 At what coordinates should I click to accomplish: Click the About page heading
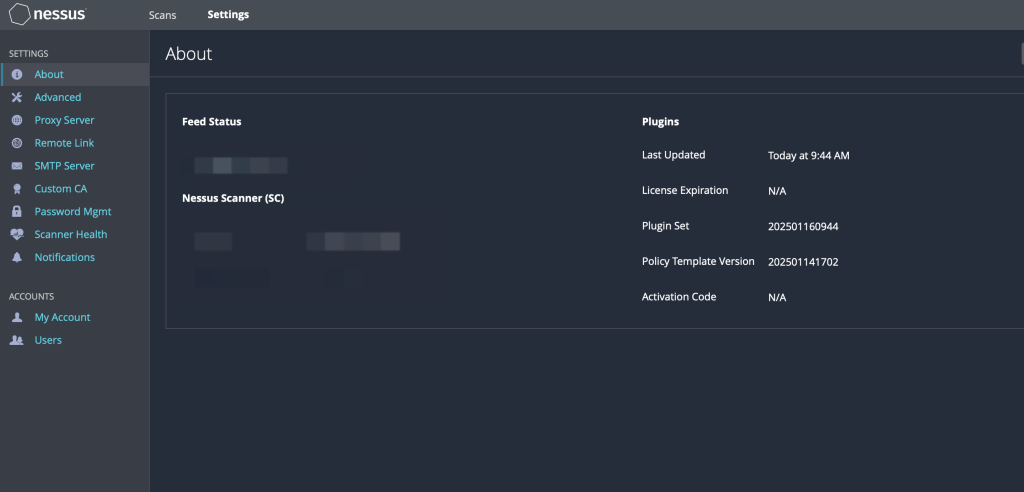(x=189, y=54)
